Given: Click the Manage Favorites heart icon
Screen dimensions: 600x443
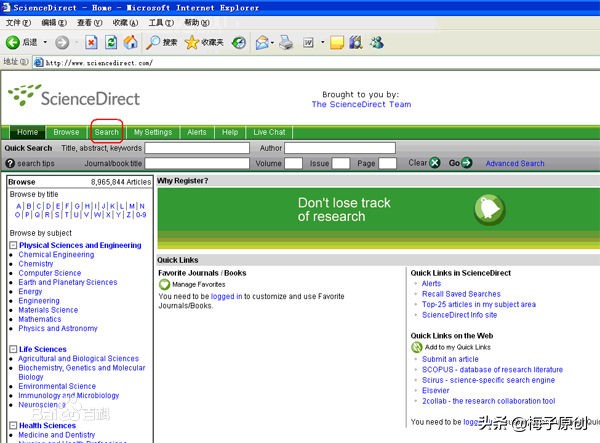Looking at the screenshot, I should tap(164, 285).
